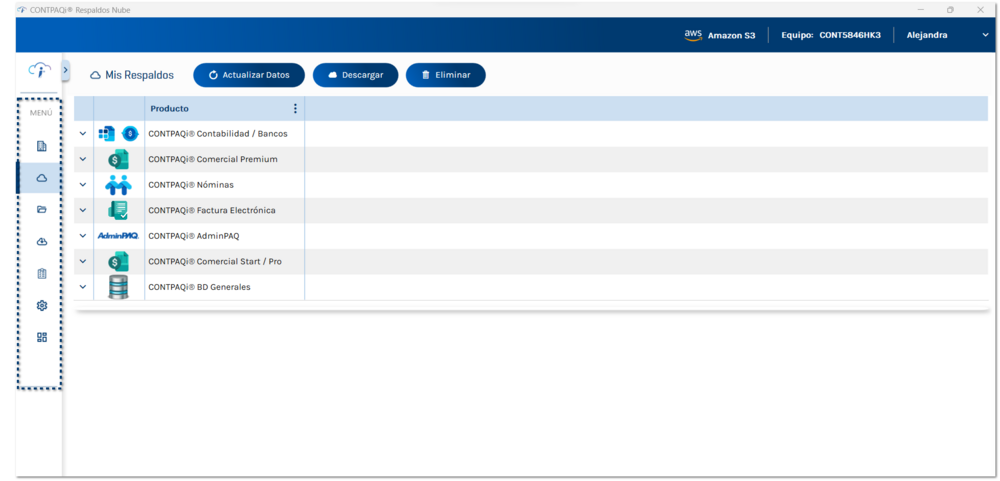Click the AWS Amazon S3 logo
The width and height of the screenshot is (1000, 481).
[x=693, y=35]
